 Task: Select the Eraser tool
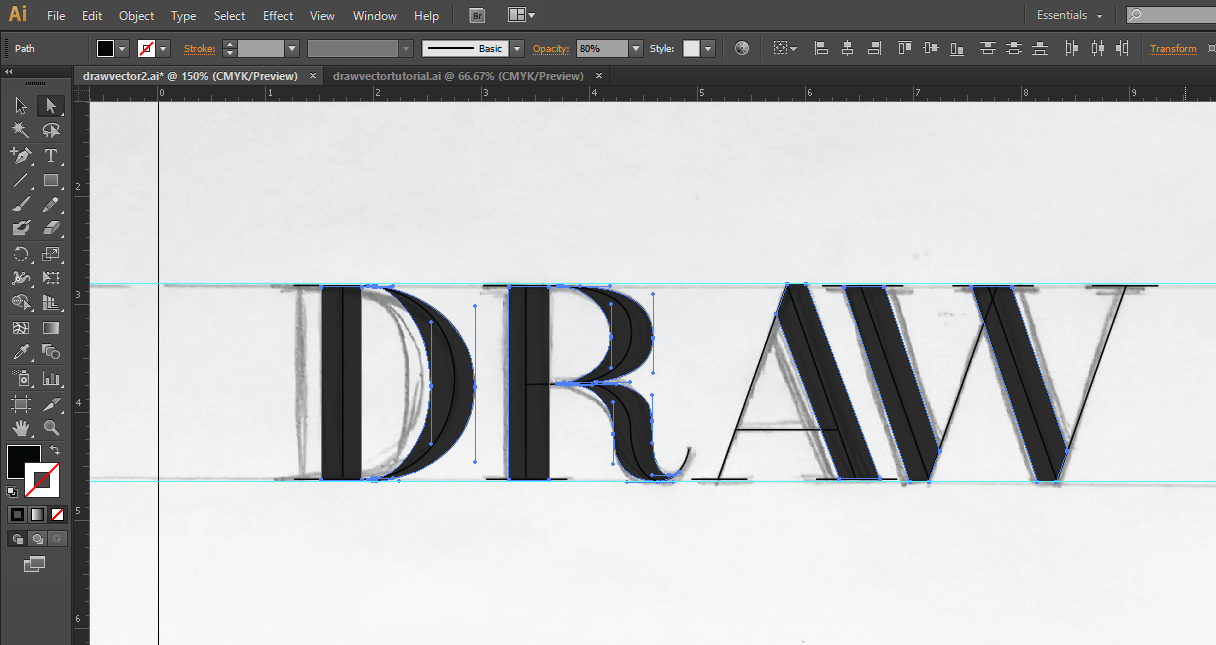(50, 228)
